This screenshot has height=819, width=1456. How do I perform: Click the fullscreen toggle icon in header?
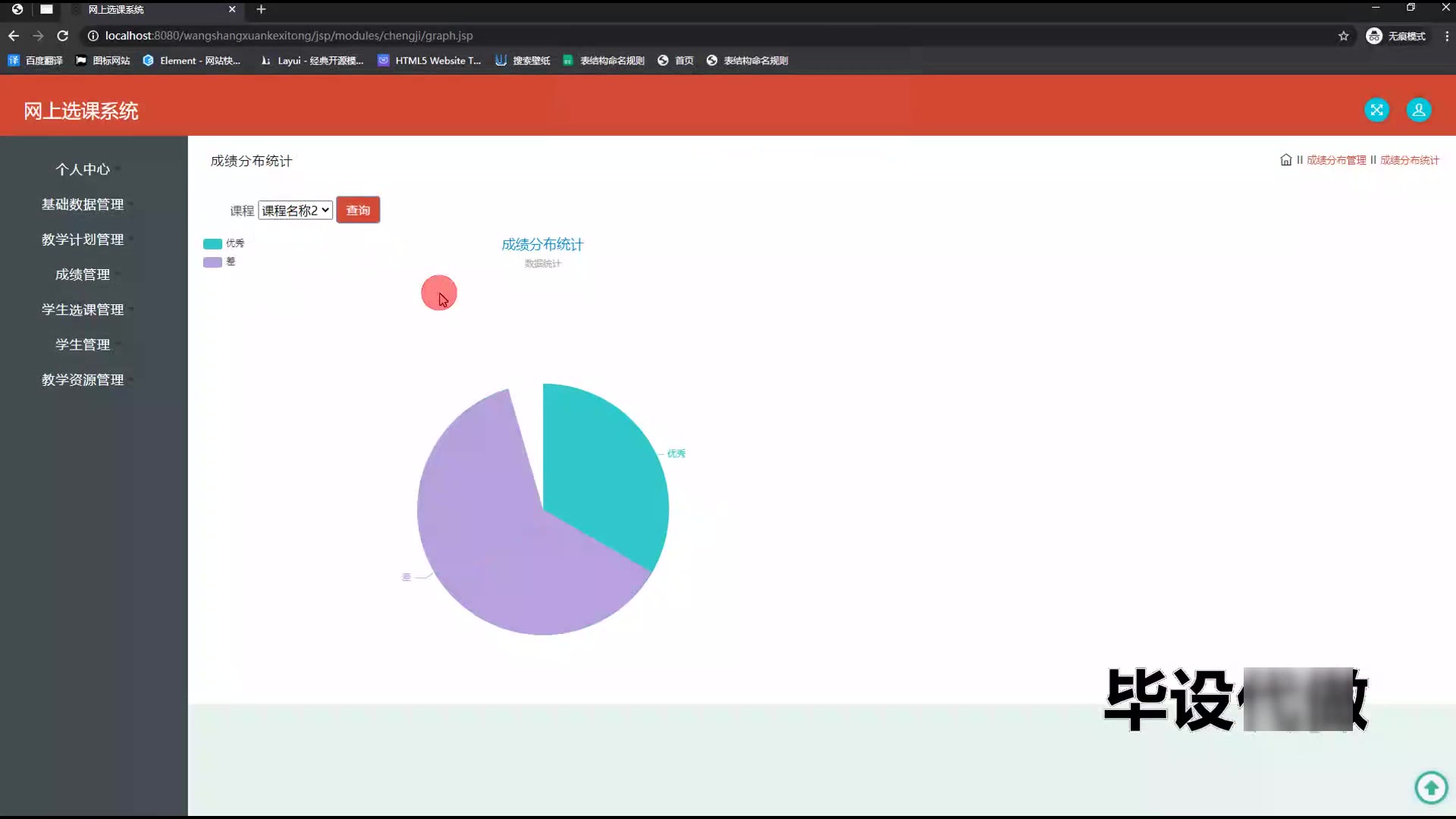(1376, 110)
